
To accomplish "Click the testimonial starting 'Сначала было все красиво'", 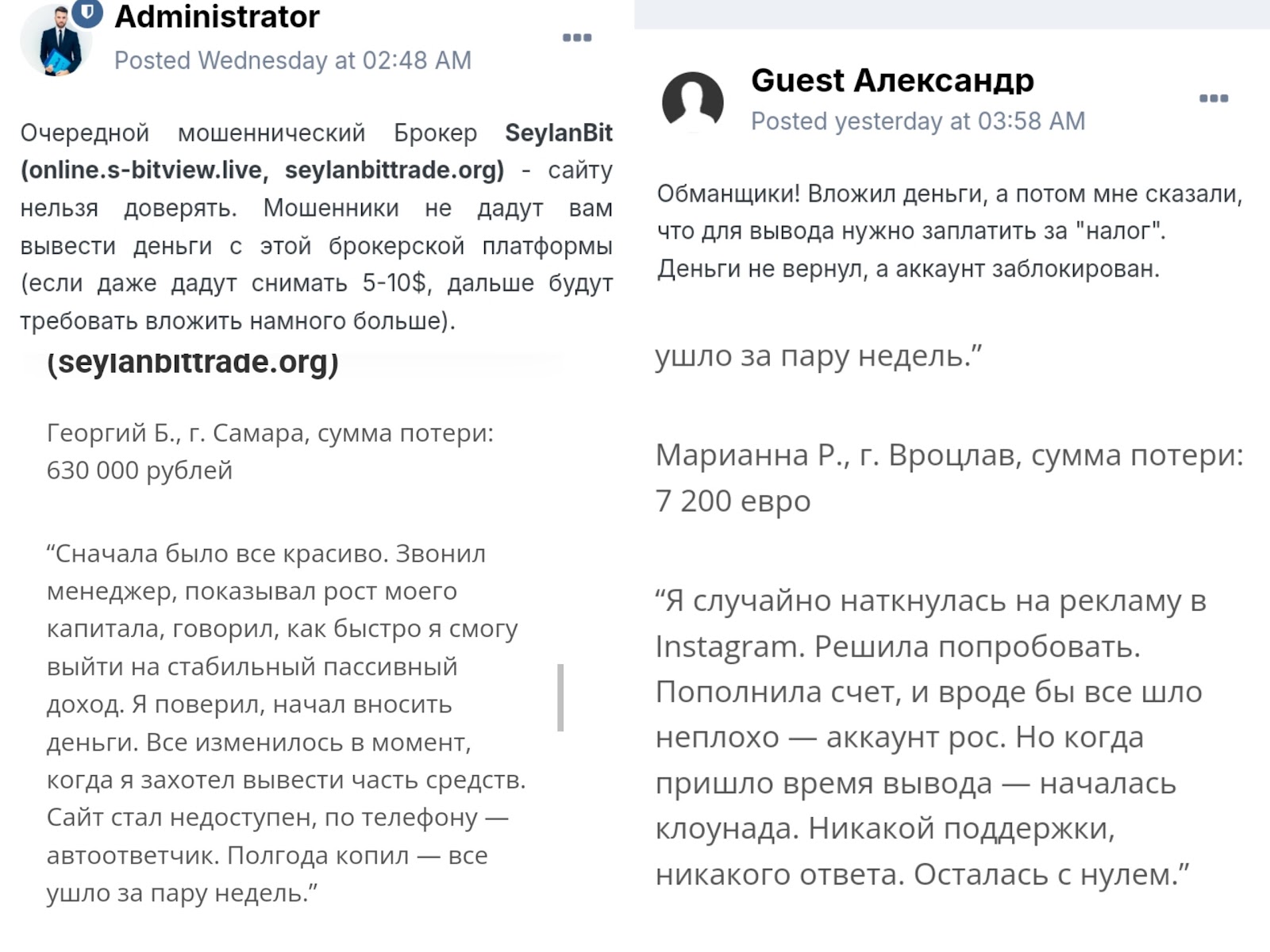I will pyautogui.click(x=287, y=723).
